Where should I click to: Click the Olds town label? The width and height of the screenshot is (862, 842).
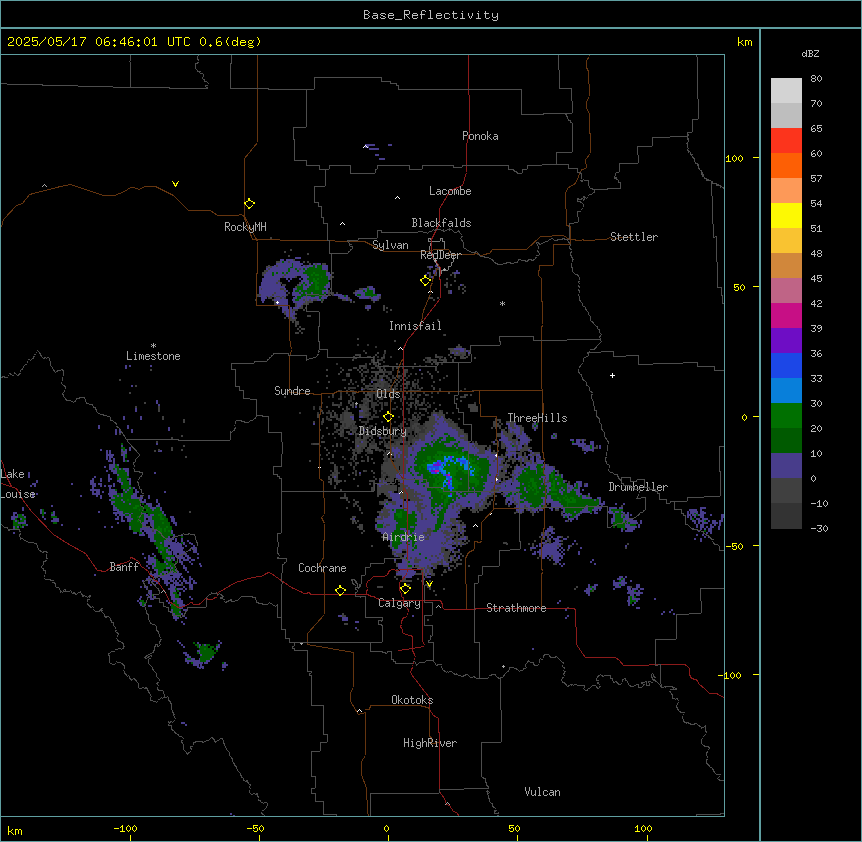[388, 394]
